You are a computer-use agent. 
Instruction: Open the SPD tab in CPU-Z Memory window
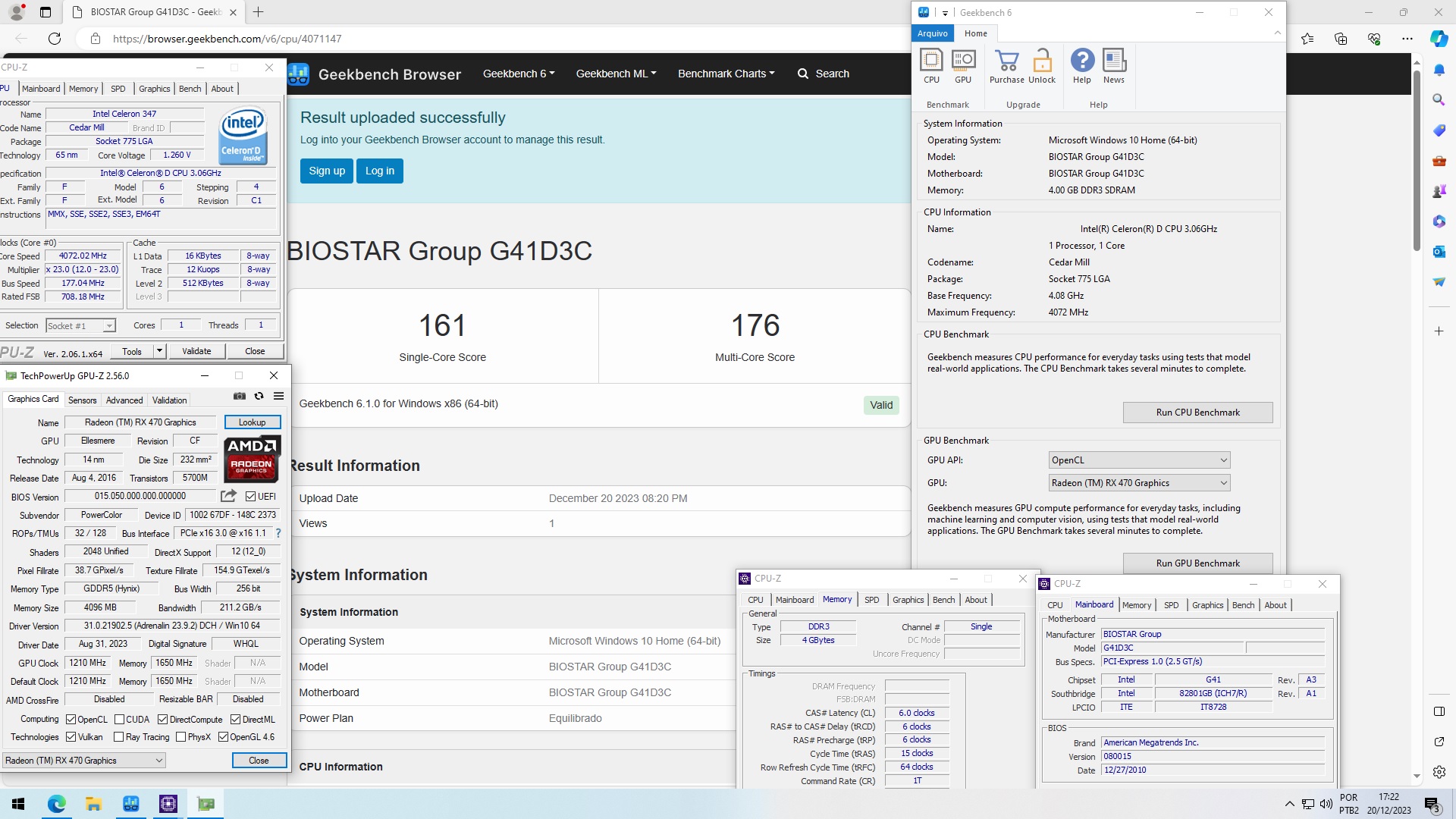pos(872,600)
